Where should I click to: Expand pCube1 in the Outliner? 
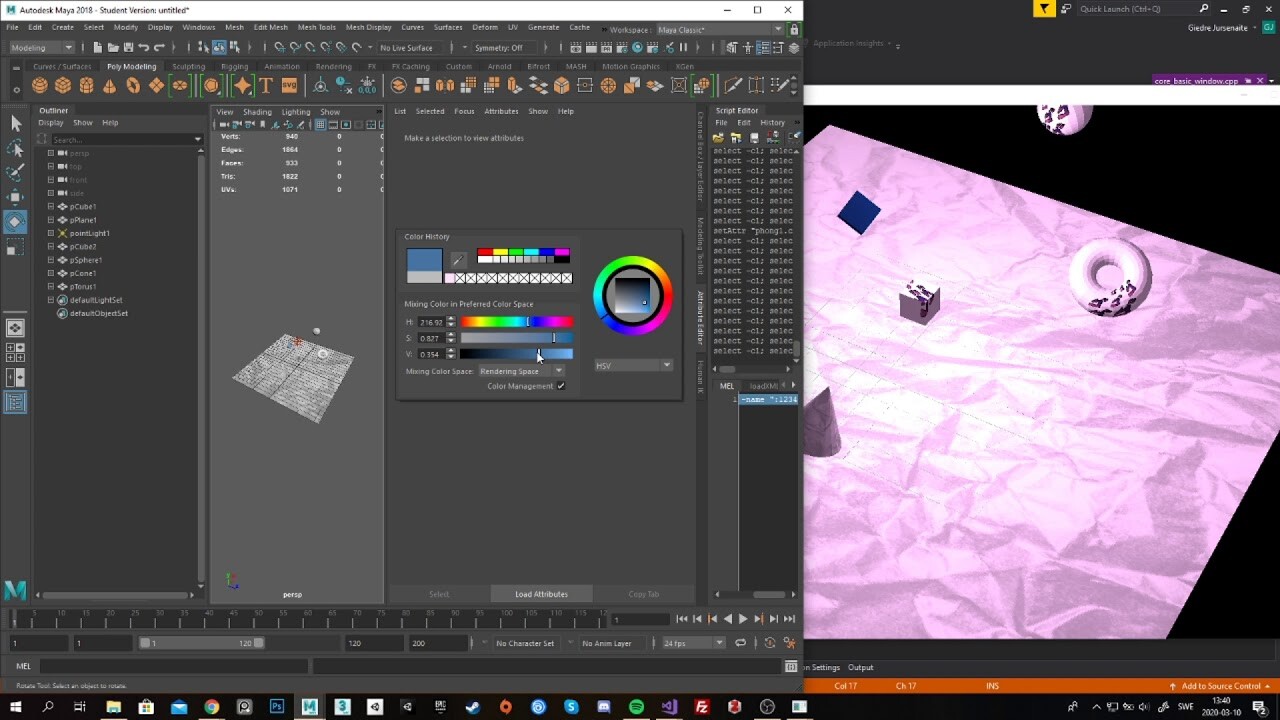tap(50, 206)
